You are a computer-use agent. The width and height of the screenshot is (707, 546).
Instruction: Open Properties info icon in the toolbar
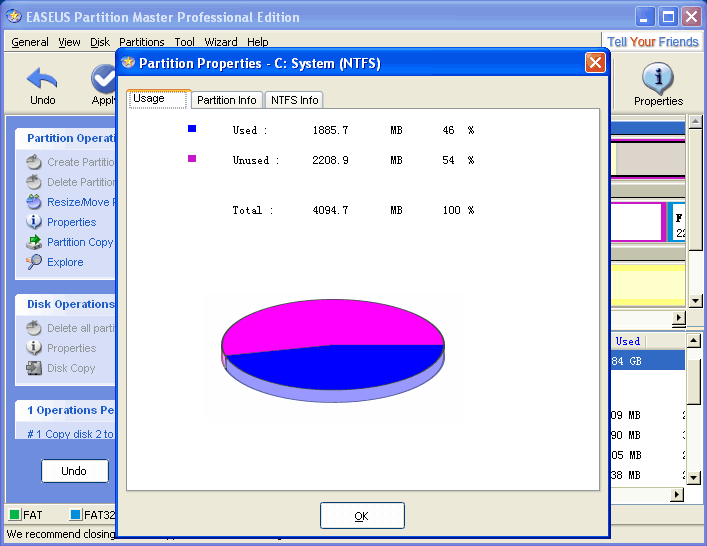click(x=658, y=77)
